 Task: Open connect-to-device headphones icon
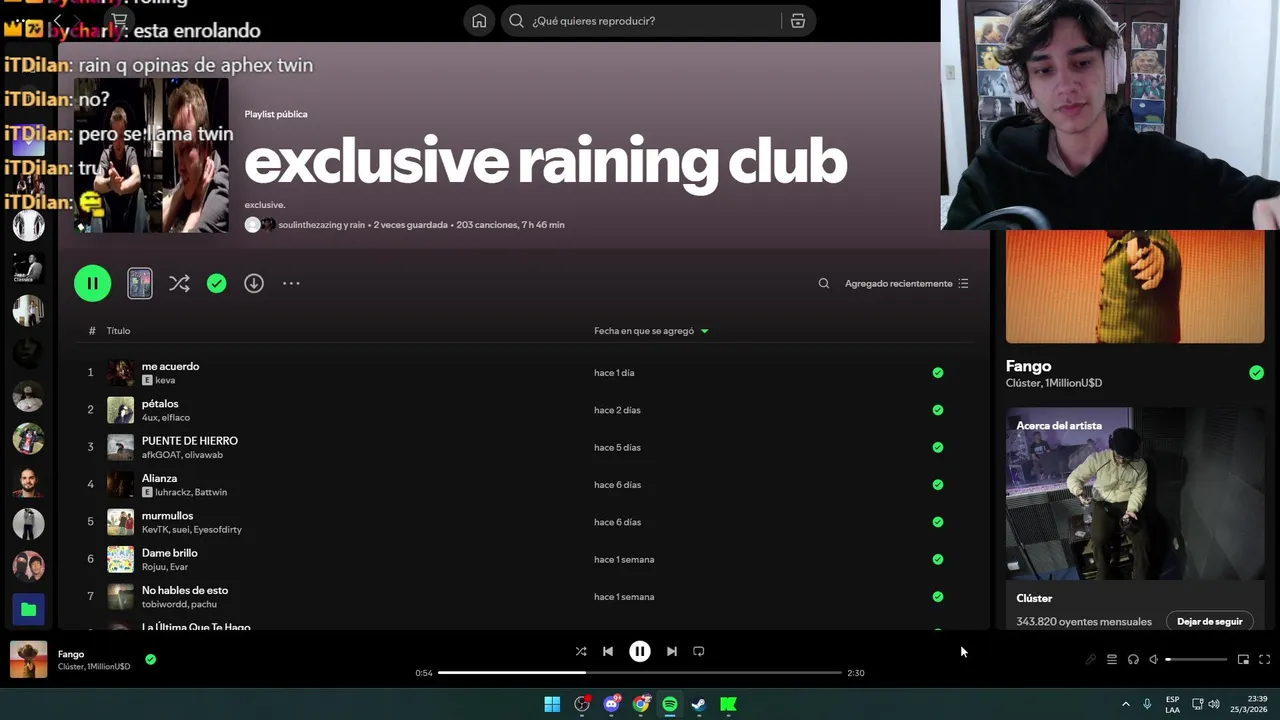point(1133,659)
